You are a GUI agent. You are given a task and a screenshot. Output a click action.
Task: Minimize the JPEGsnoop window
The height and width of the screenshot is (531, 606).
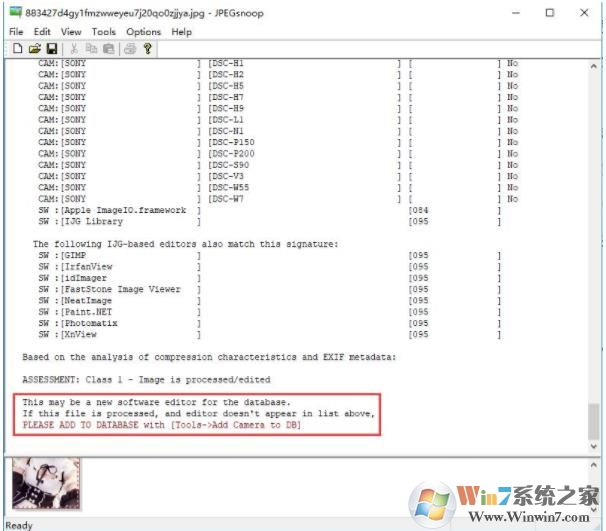(516, 13)
